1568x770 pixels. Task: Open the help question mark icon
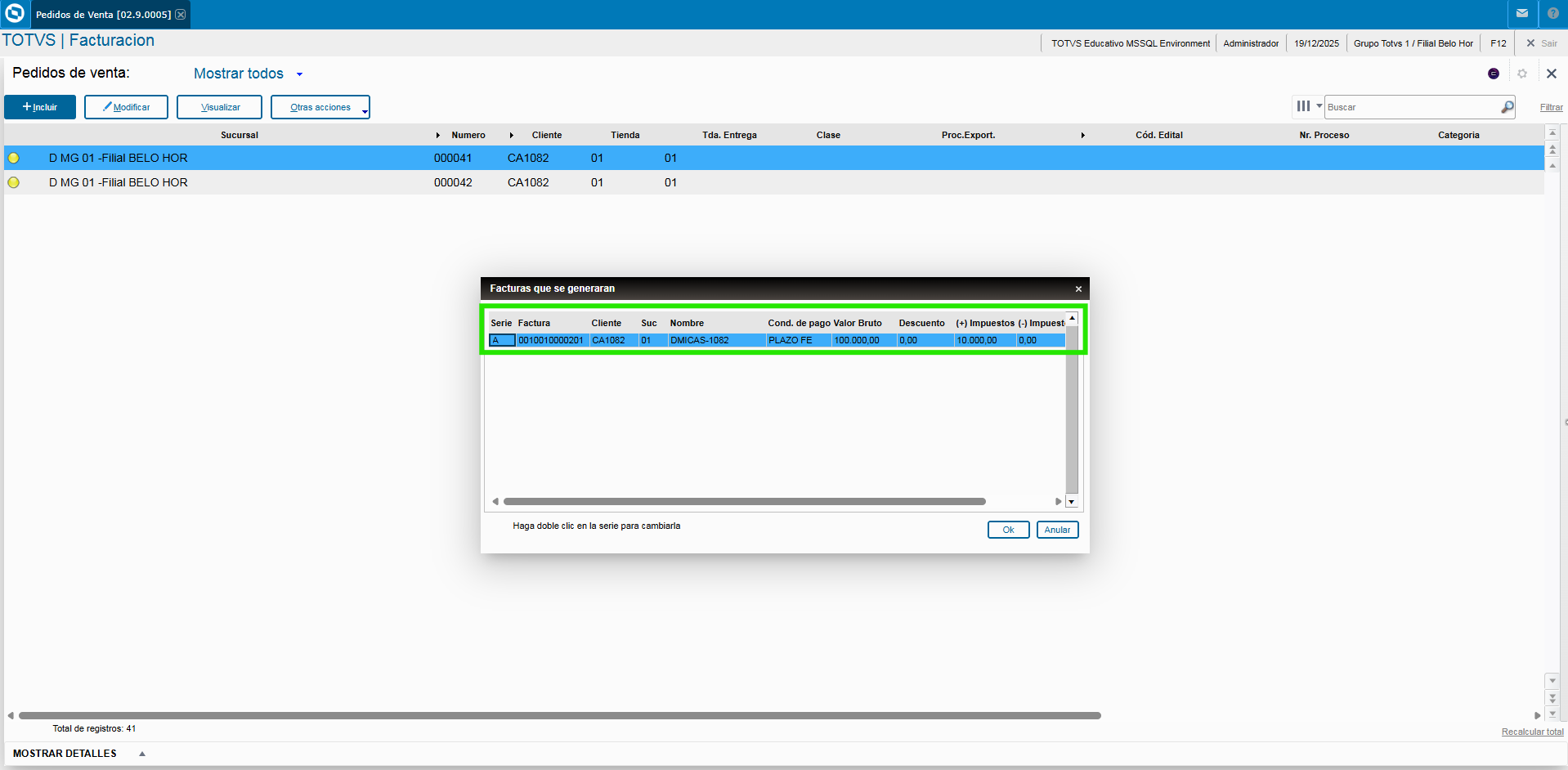click(x=1553, y=13)
